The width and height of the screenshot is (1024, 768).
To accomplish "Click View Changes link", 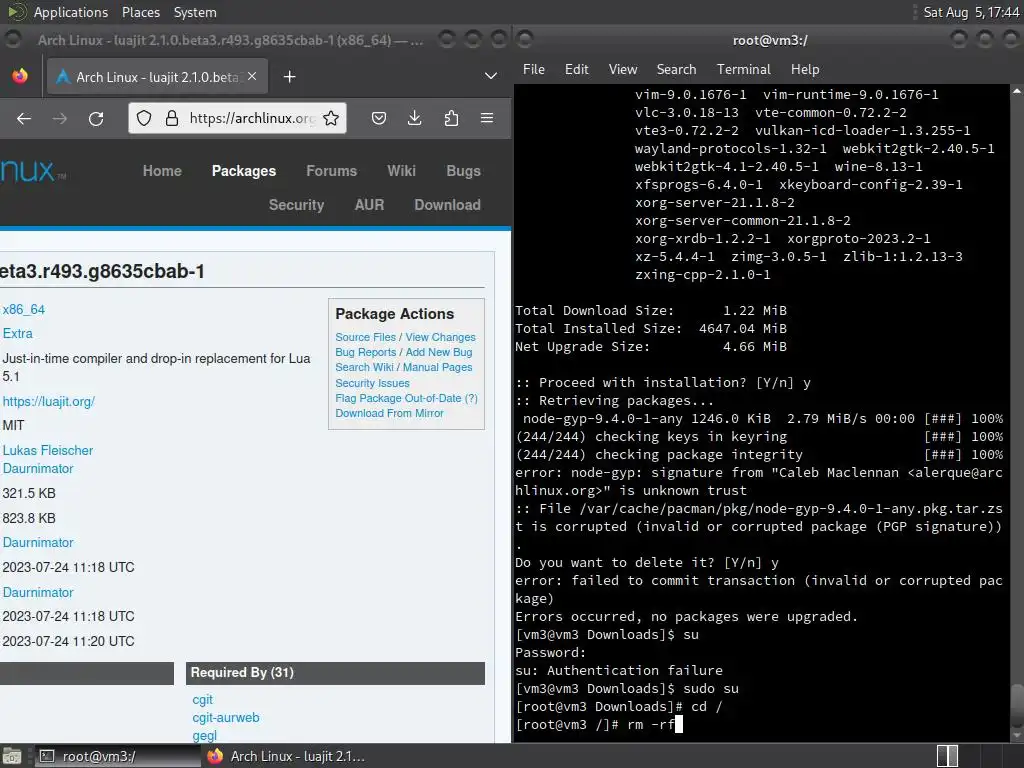I will pos(440,337).
